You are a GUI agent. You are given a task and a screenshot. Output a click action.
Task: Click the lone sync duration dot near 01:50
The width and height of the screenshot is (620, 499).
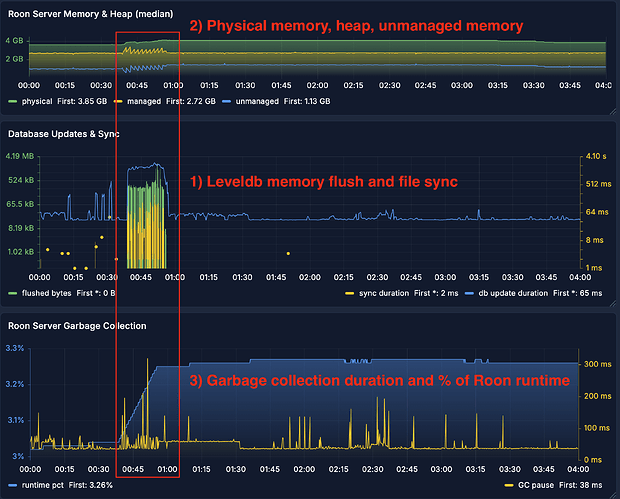pyautogui.click(x=288, y=253)
